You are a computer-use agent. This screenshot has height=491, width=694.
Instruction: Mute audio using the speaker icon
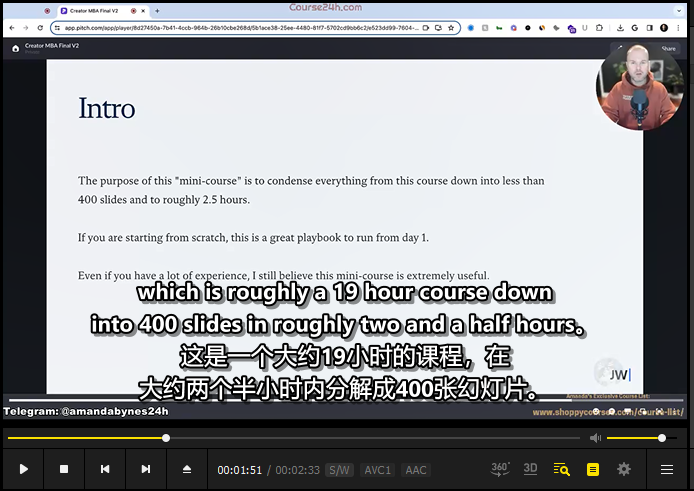(595, 438)
